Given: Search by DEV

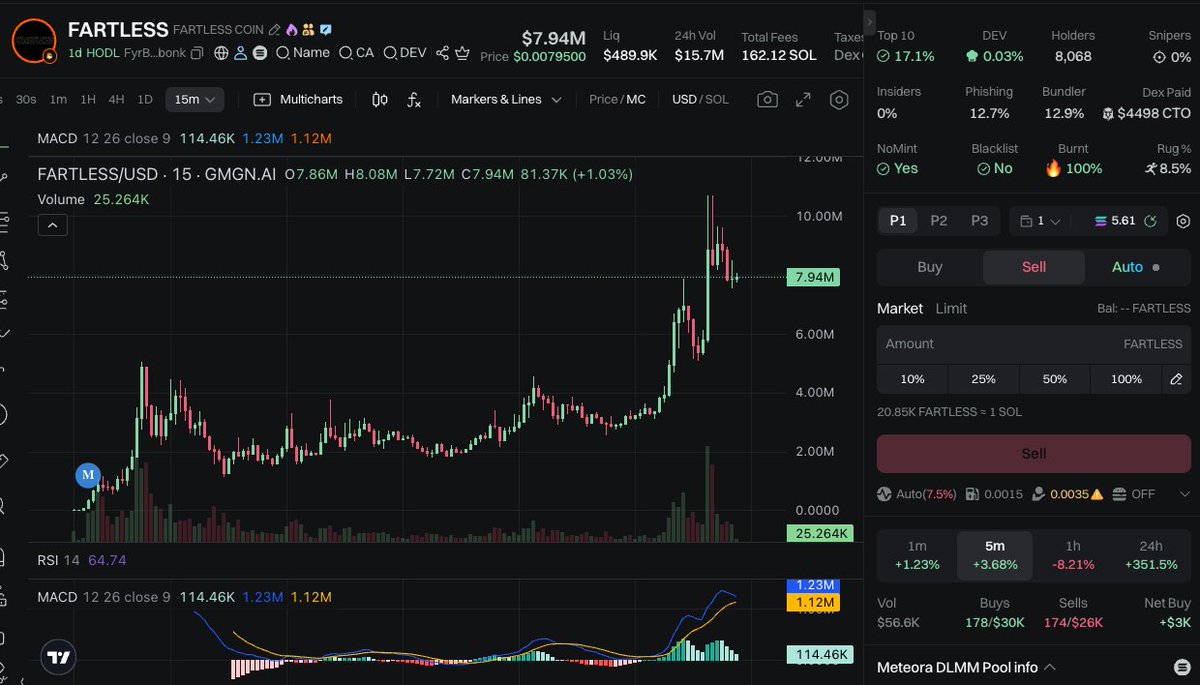Looking at the screenshot, I should pos(405,53).
